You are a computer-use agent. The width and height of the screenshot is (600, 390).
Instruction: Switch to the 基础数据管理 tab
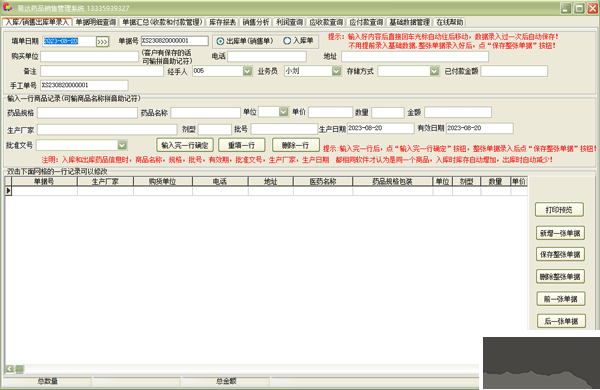coord(409,22)
